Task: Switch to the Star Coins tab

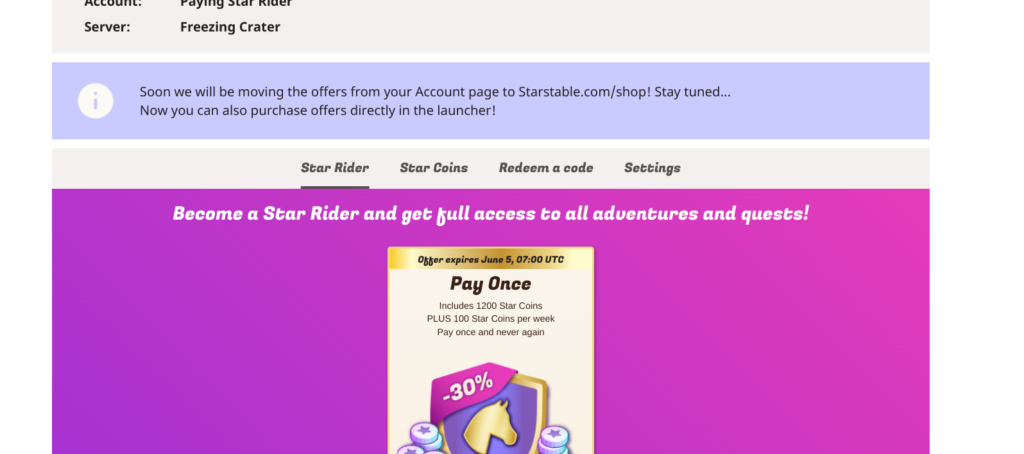Action: click(x=434, y=168)
